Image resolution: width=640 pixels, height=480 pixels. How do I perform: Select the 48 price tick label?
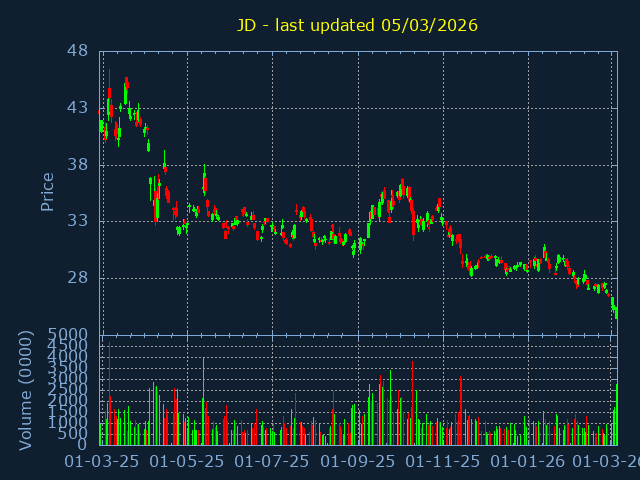point(79,51)
